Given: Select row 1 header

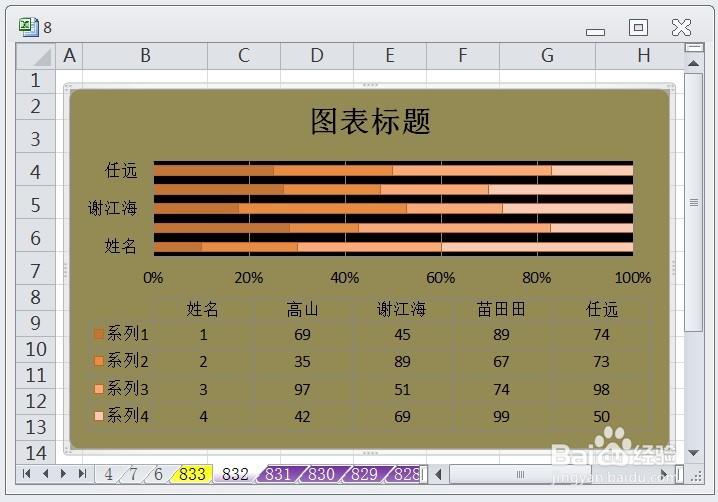Looking at the screenshot, I should 36,81.
